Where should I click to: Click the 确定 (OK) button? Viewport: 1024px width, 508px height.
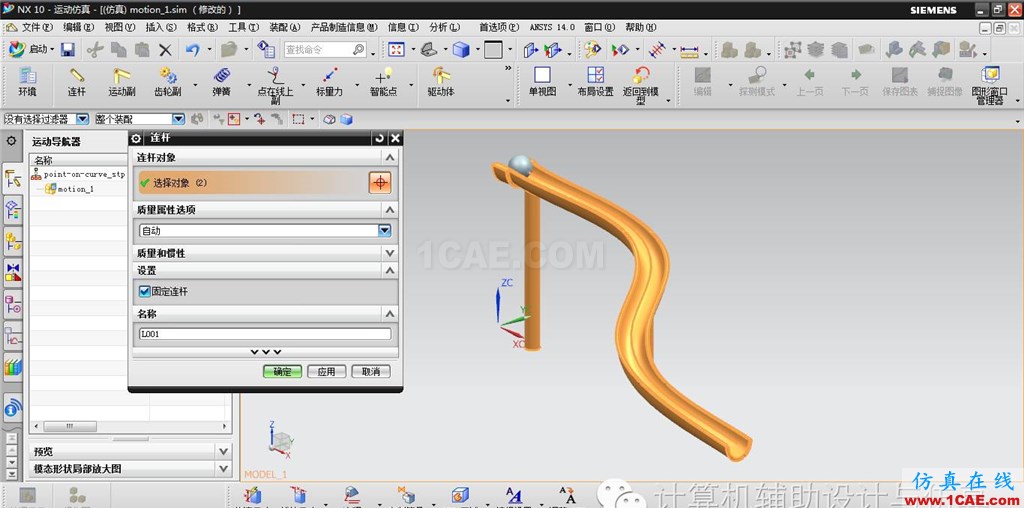[x=282, y=372]
